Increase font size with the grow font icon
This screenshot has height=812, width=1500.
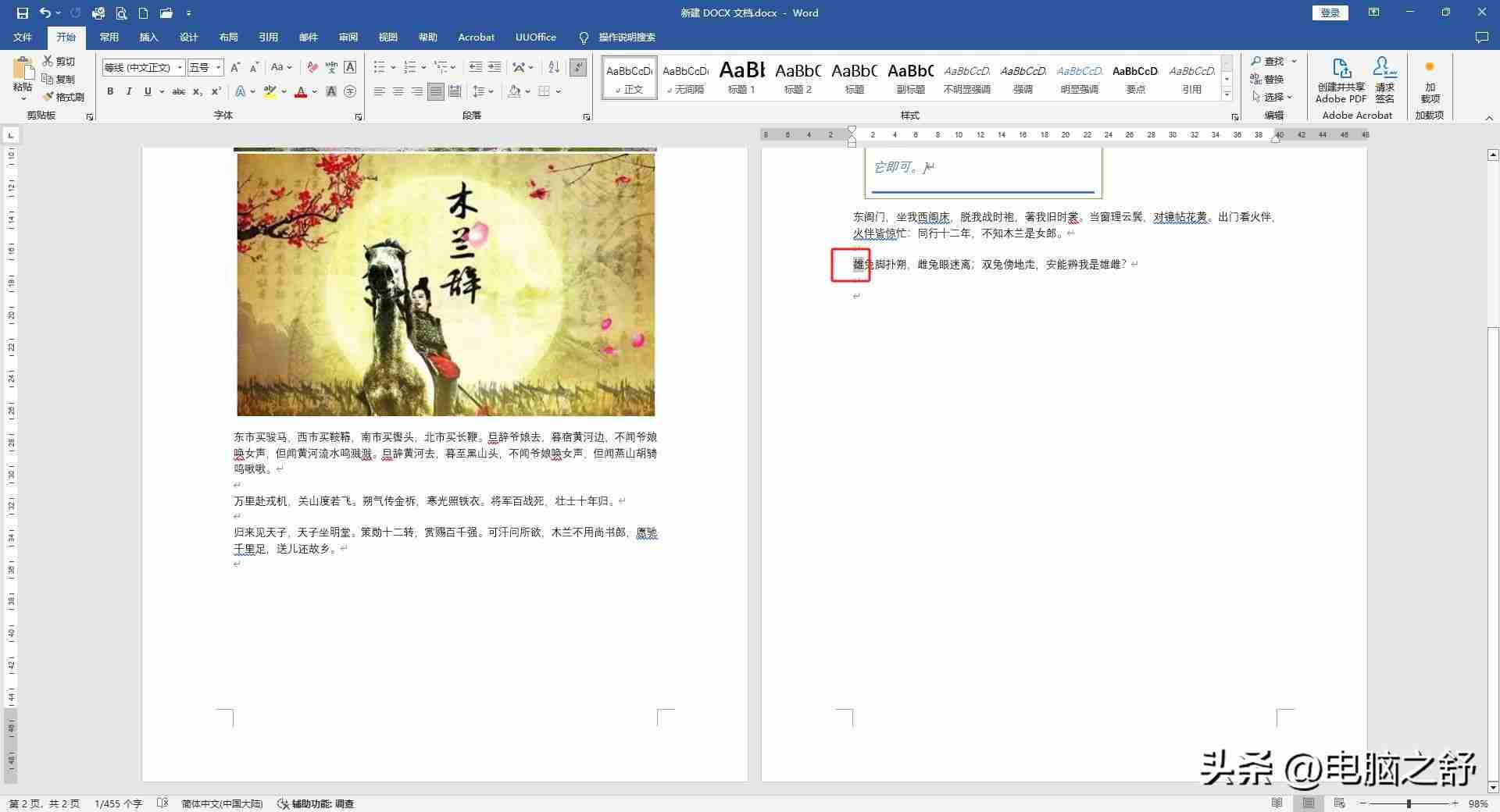coord(235,67)
